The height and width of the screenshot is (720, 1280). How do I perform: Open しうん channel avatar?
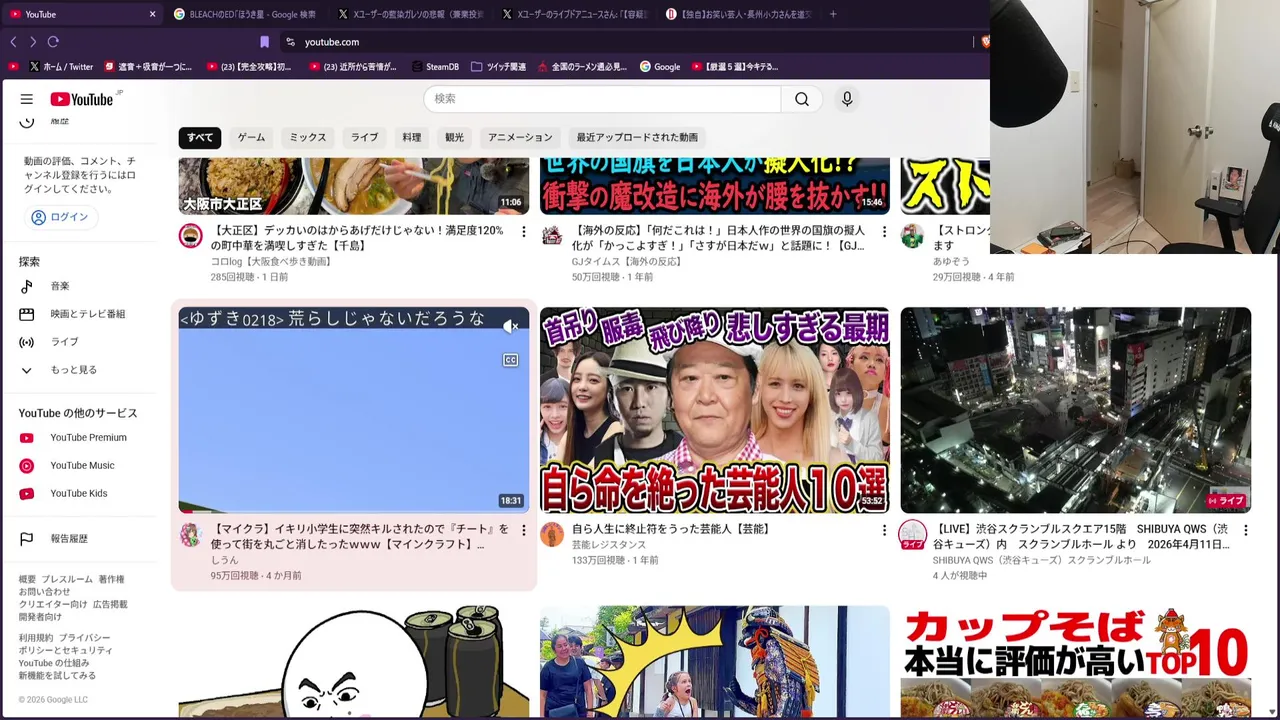pos(190,535)
